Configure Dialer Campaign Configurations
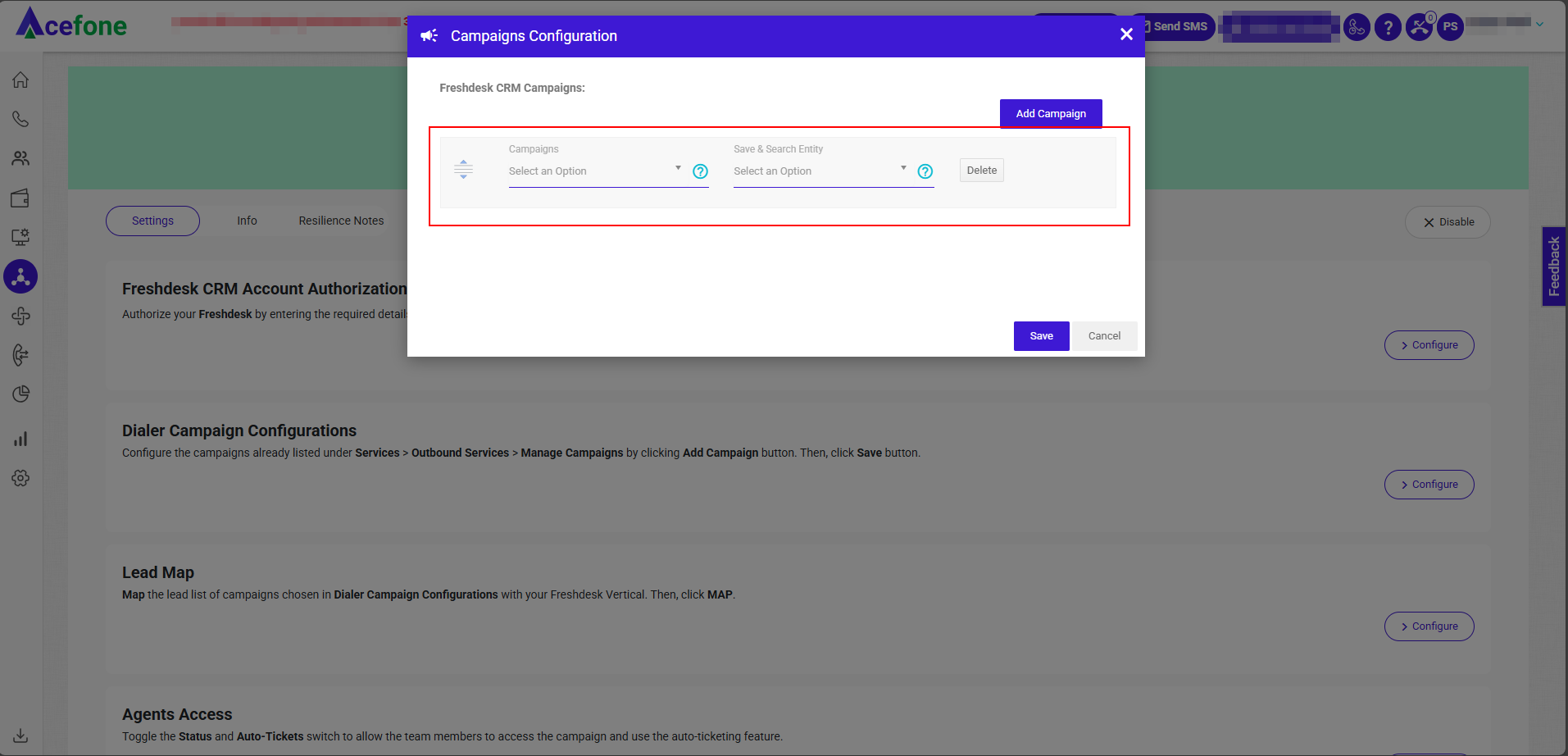The height and width of the screenshot is (756, 1568). (1429, 485)
